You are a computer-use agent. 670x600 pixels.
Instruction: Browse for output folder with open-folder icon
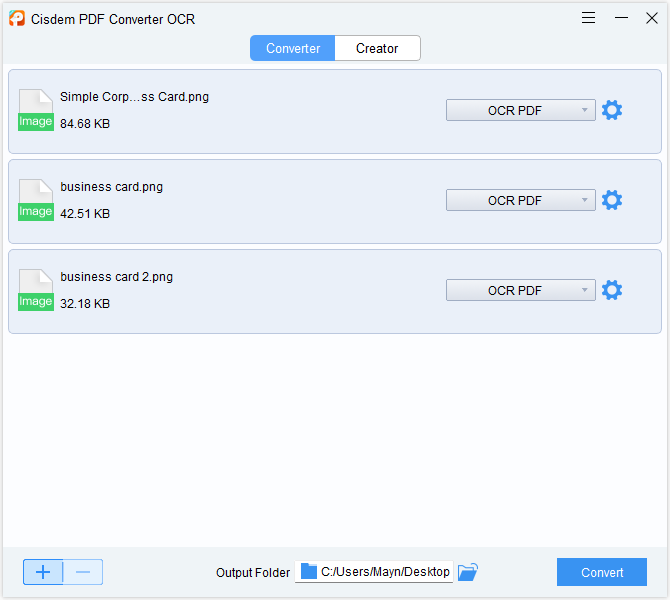click(468, 572)
